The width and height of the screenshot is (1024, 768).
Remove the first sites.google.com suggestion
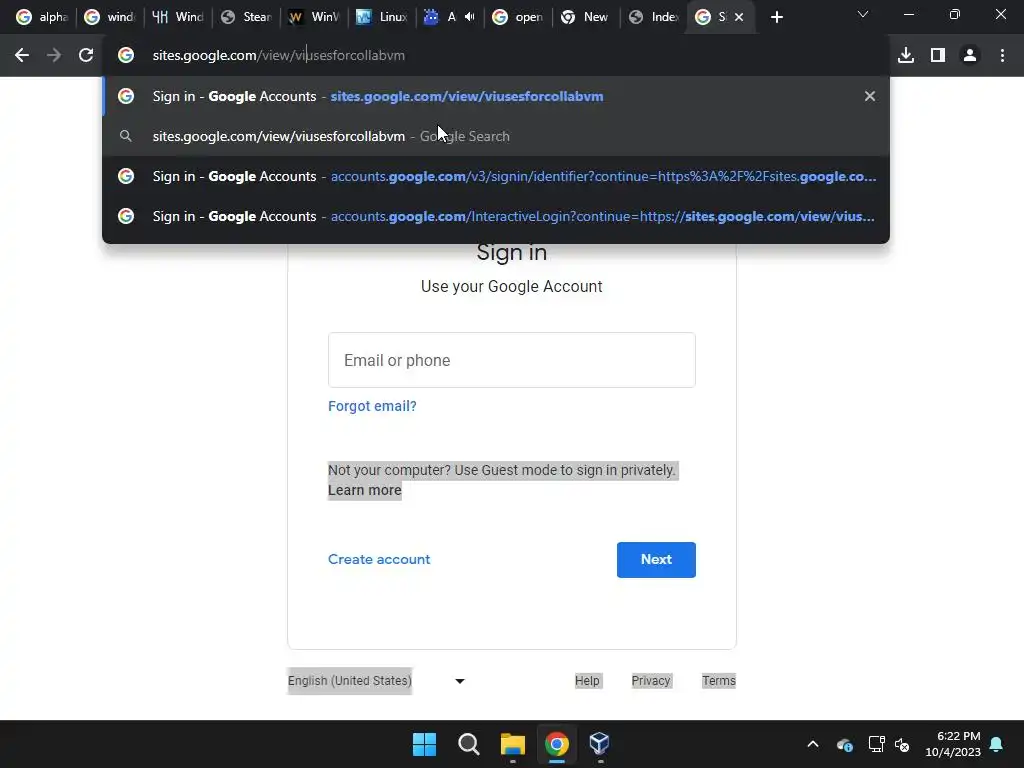tap(870, 96)
